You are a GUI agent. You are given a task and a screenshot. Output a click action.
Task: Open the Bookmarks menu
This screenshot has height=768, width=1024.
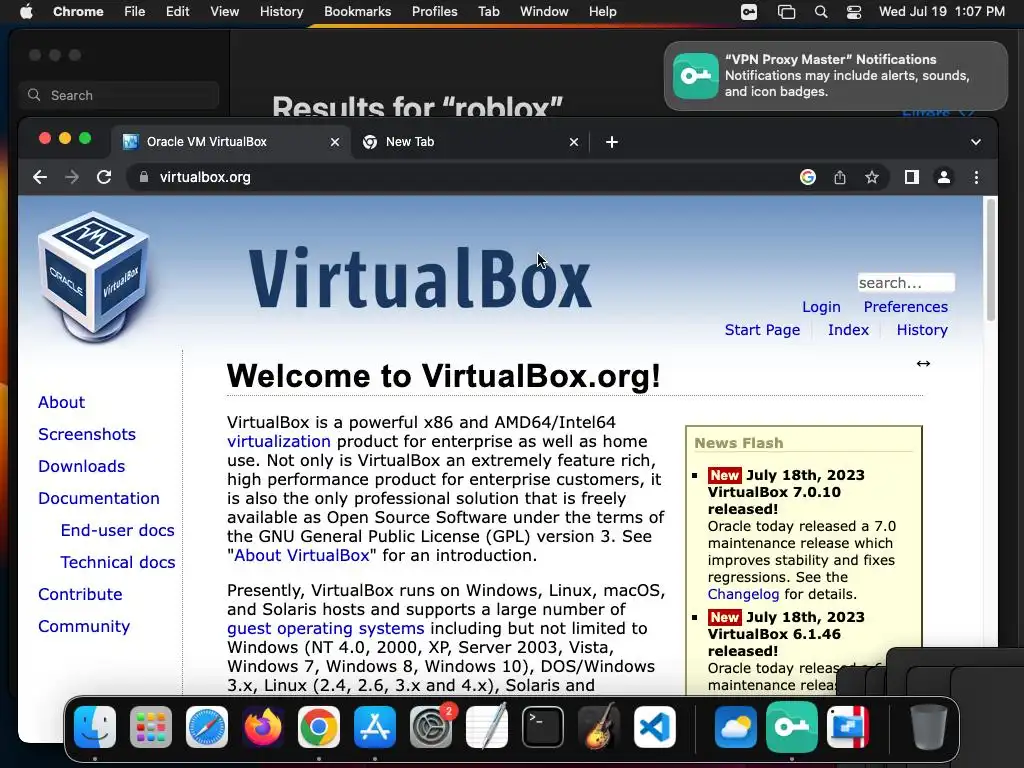tap(357, 11)
